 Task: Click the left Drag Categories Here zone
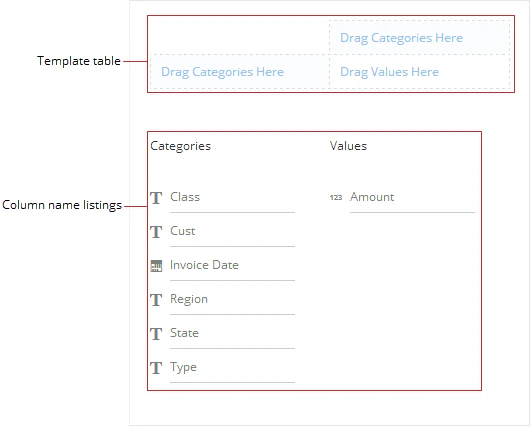[x=239, y=72]
